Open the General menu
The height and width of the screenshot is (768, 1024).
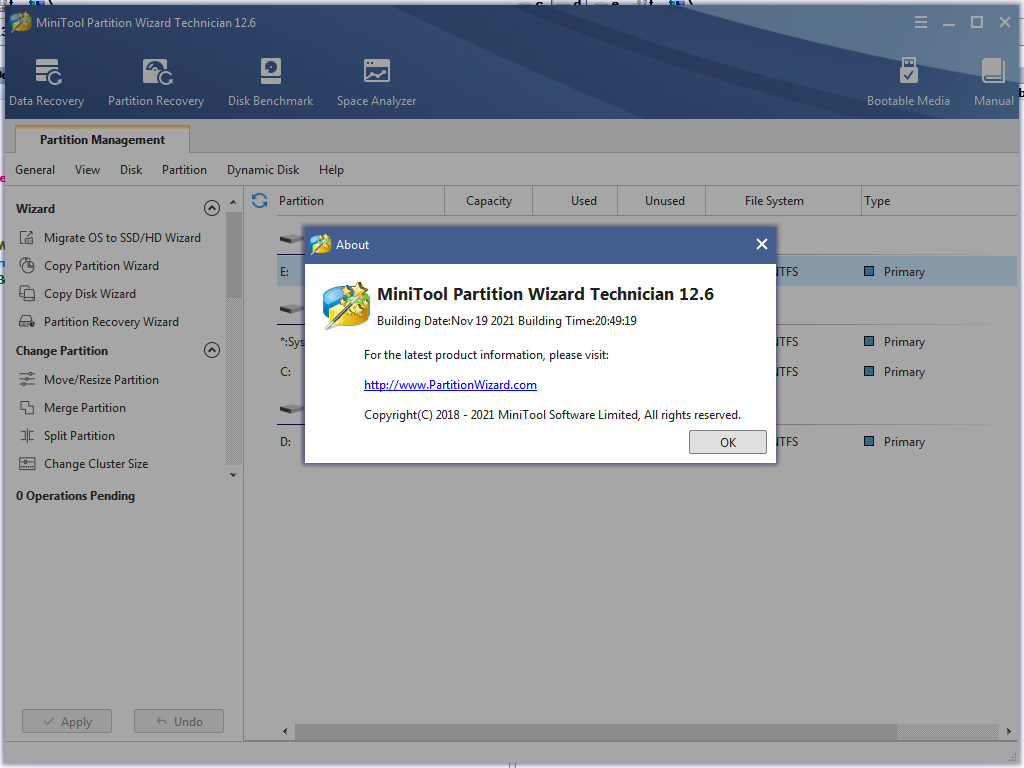coord(35,170)
